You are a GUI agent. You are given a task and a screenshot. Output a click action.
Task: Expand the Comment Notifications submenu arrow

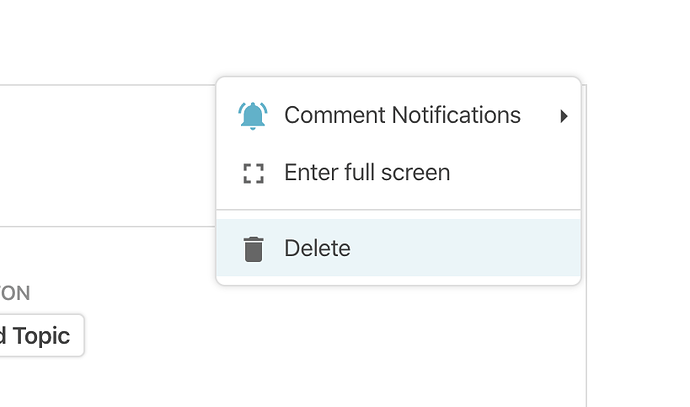coord(564,116)
